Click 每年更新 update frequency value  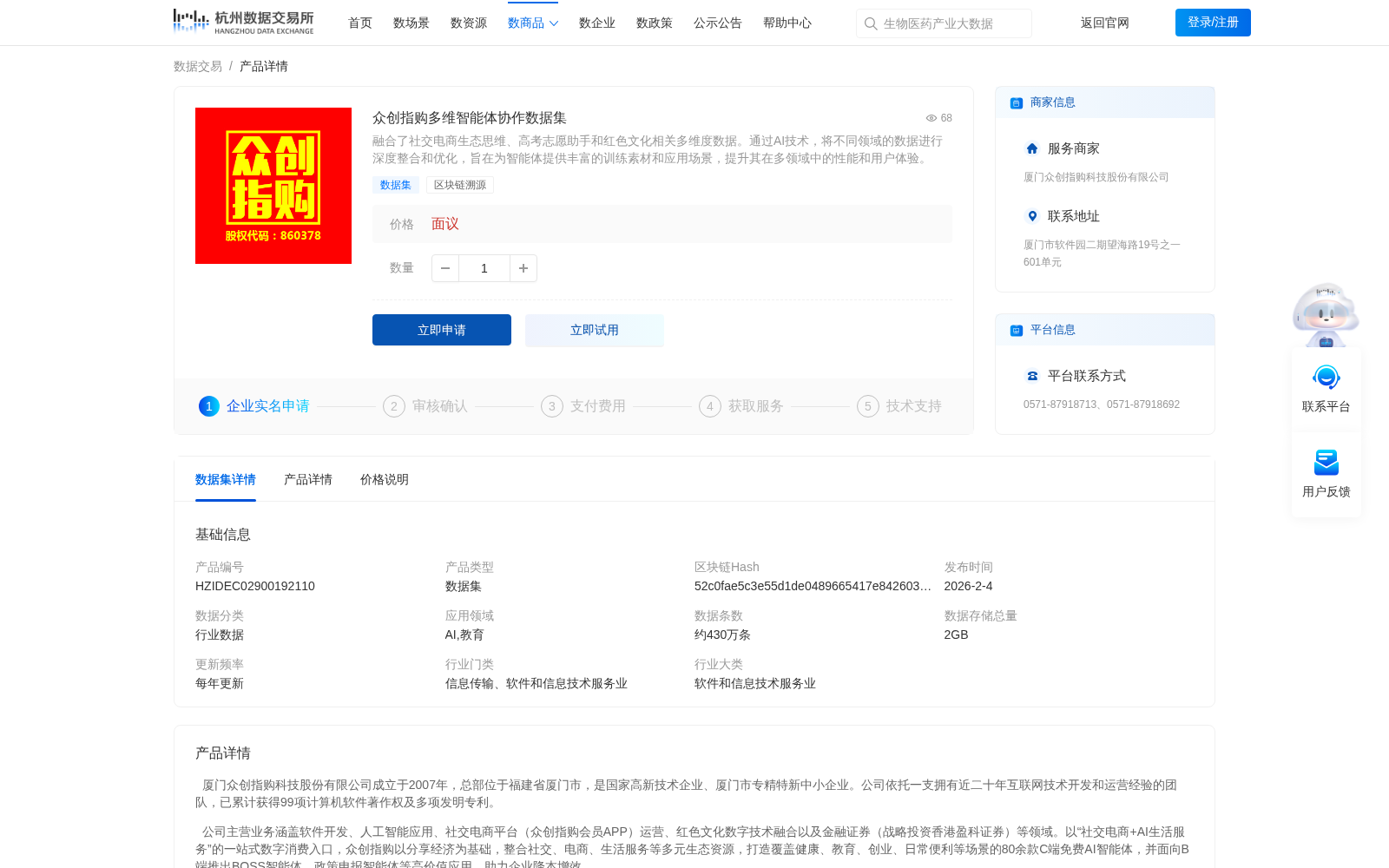[x=220, y=683]
